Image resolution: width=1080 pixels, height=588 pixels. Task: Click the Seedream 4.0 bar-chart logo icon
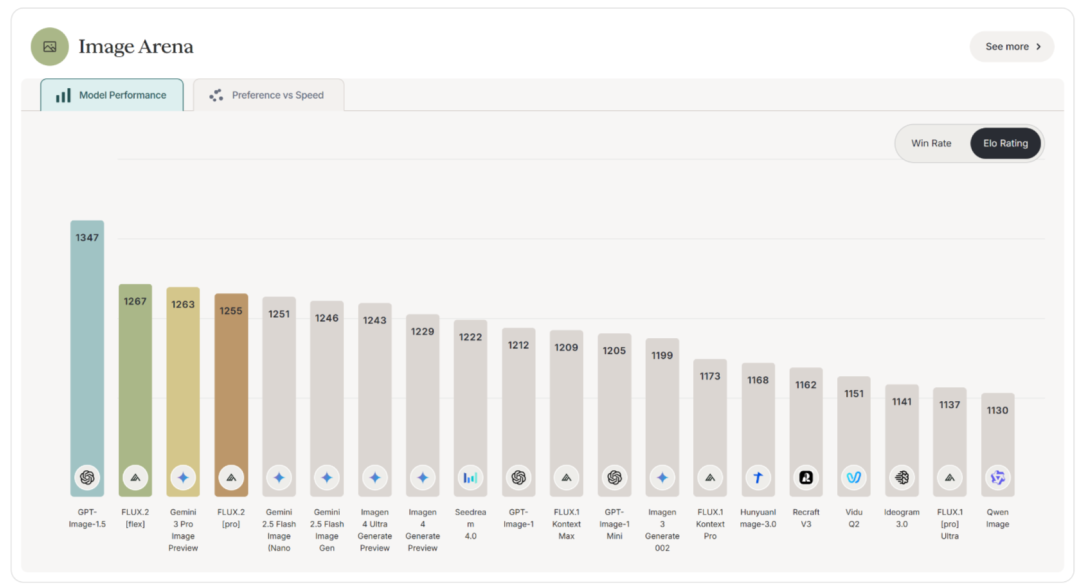470,477
